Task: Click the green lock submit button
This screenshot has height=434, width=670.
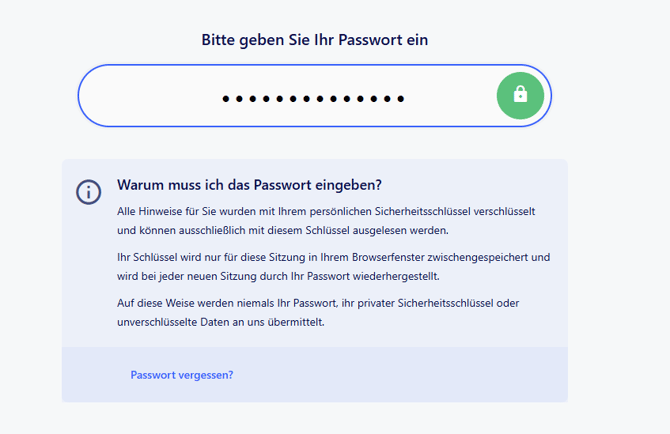Action: coord(520,96)
